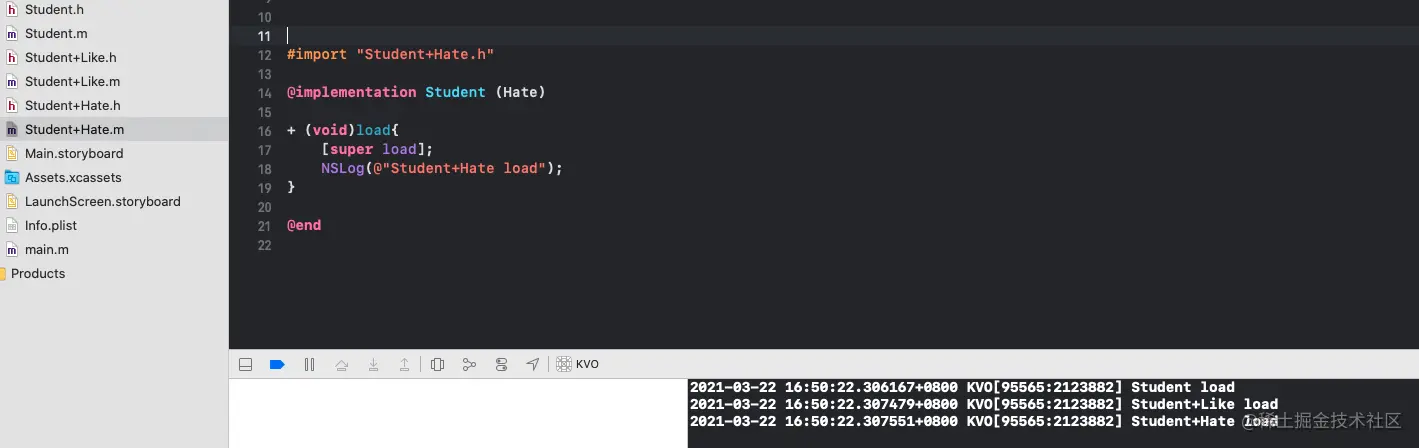This screenshot has width=1419, height=448.
Task: Toggle breakpoints activation
Action: pos(277,365)
